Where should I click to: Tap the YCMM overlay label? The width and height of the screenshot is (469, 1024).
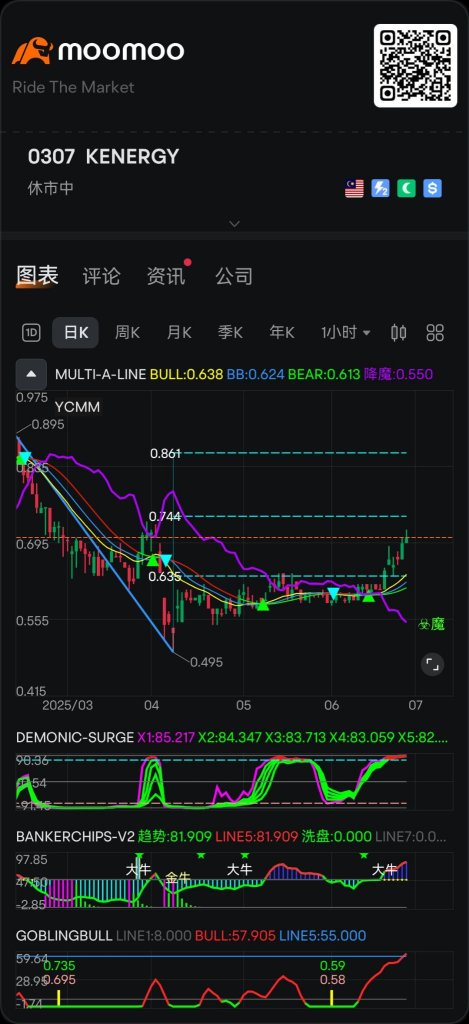point(78,407)
